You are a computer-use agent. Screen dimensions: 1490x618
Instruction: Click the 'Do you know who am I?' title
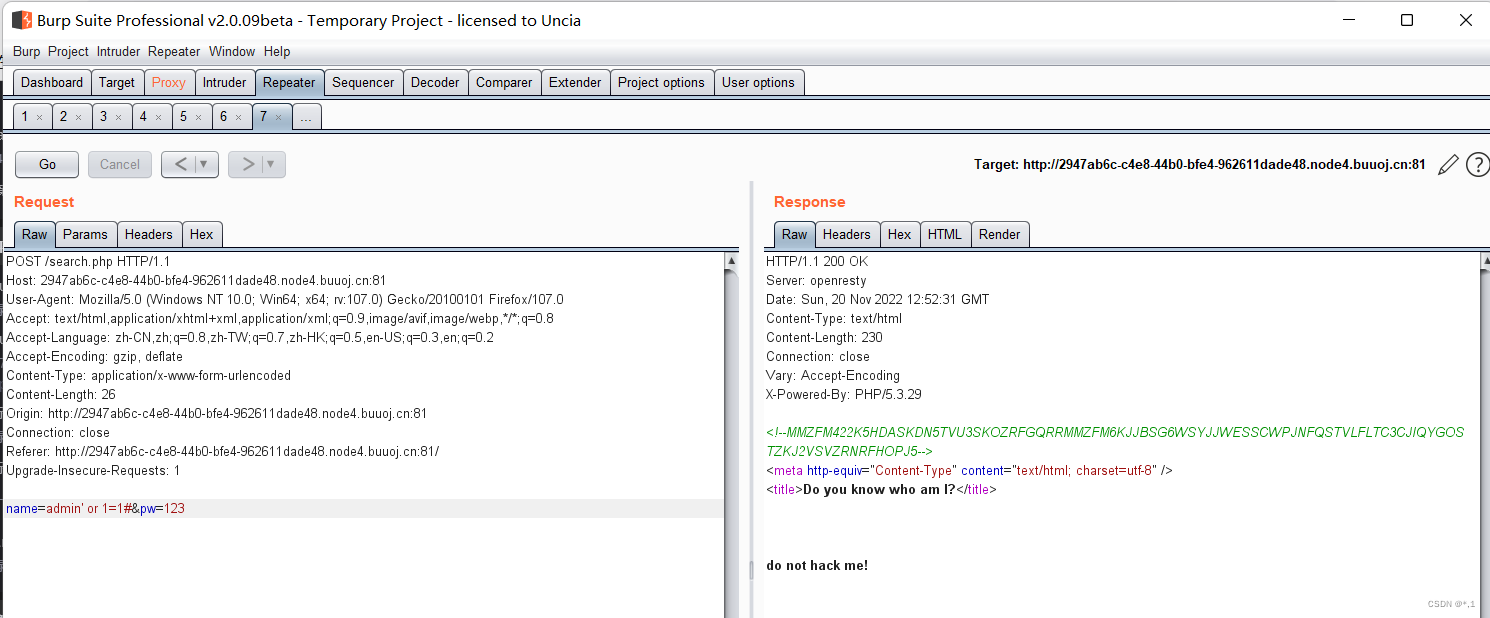879,490
